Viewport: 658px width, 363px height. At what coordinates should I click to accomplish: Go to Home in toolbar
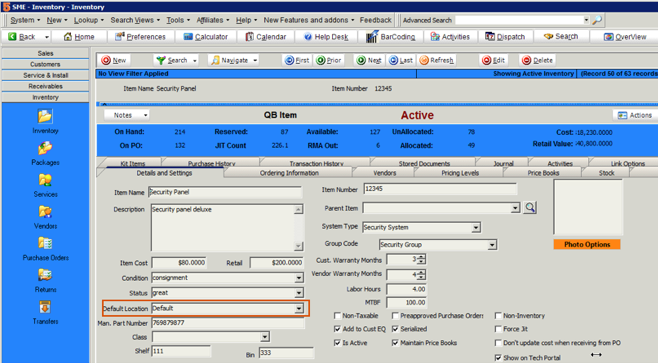coord(79,37)
